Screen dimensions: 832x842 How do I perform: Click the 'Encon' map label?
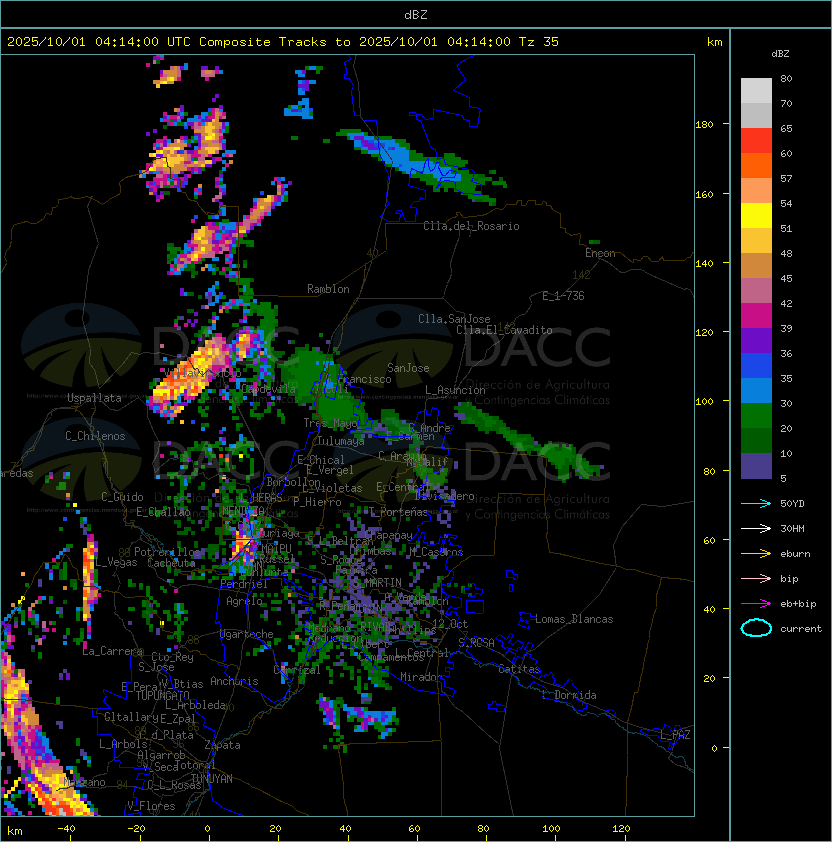[600, 253]
